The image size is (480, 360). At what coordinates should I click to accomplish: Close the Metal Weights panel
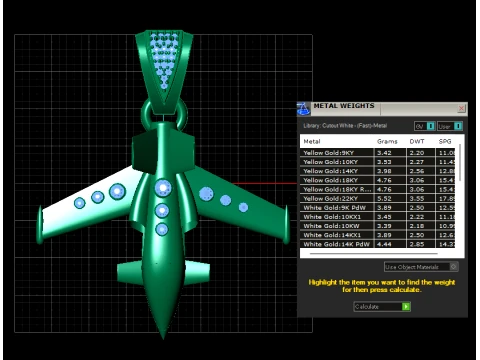[x=461, y=108]
